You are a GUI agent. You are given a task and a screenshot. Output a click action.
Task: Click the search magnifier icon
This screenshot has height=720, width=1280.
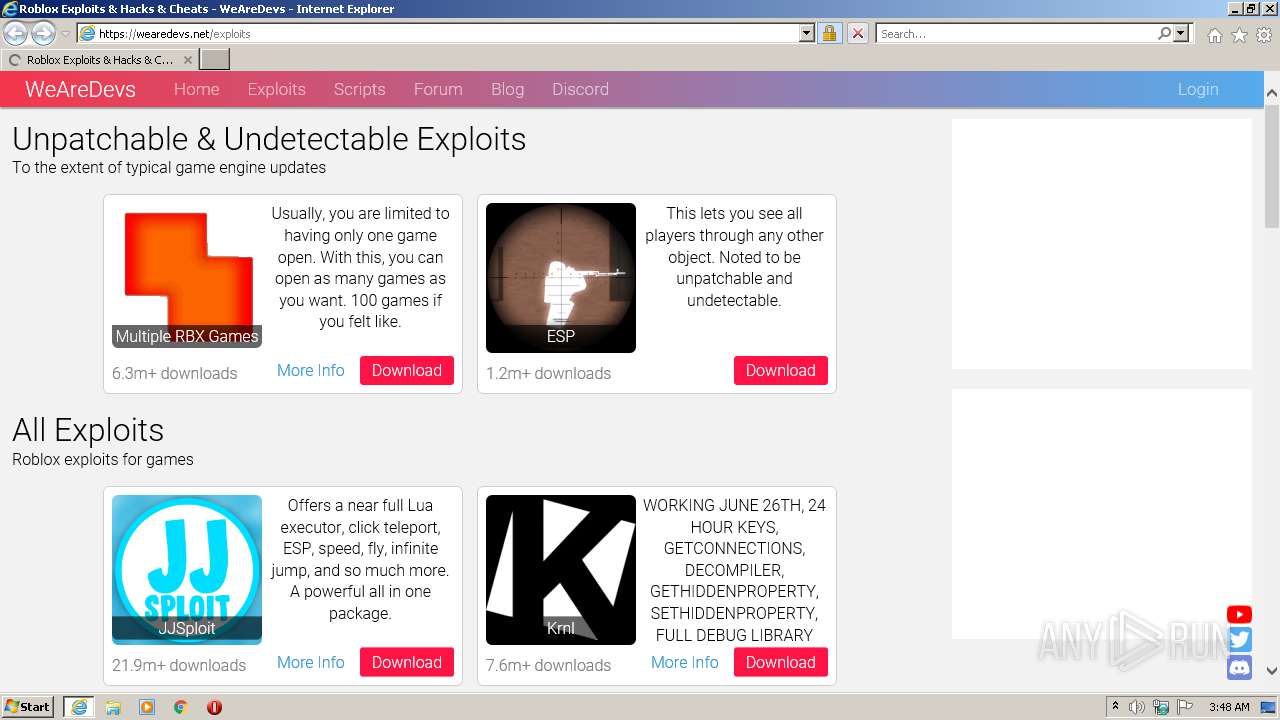1164,33
